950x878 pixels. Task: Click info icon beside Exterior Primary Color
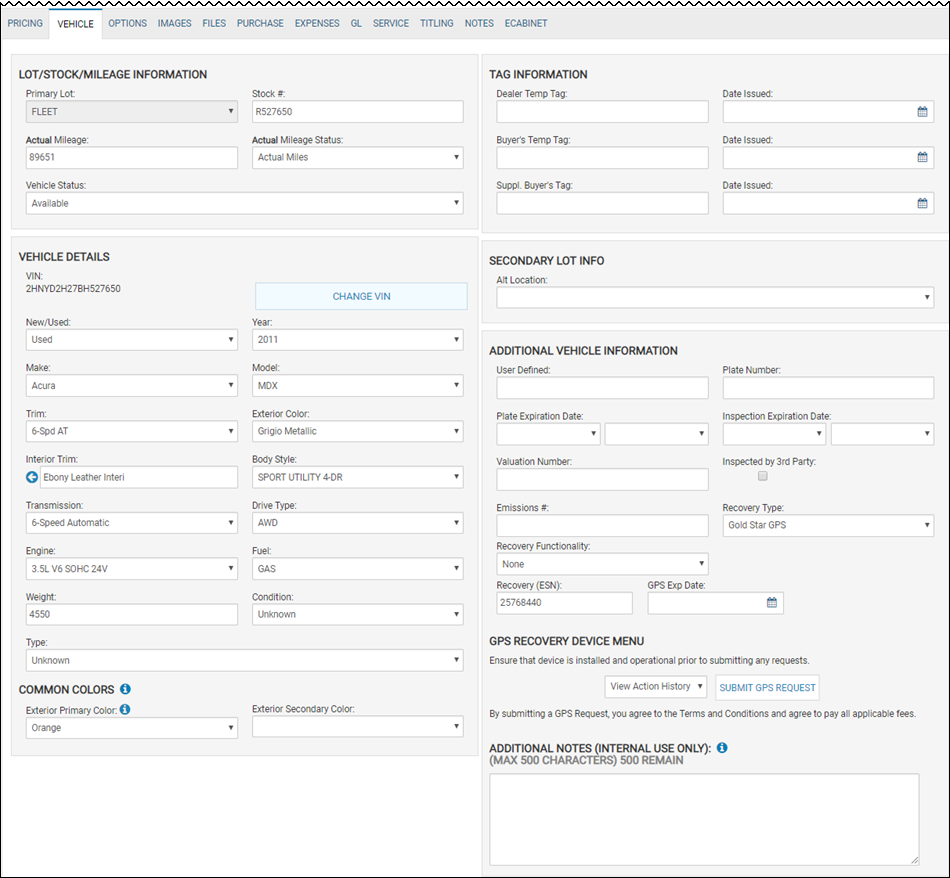pos(125,710)
